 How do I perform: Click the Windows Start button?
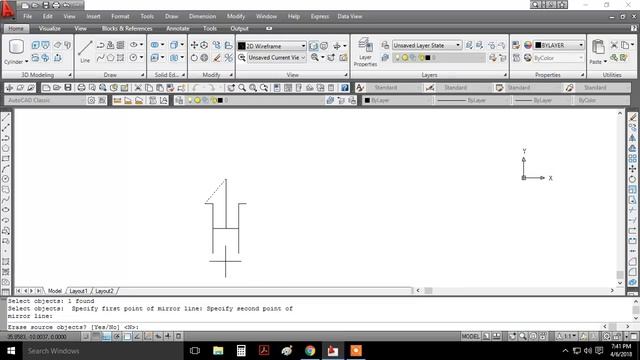click(11, 351)
